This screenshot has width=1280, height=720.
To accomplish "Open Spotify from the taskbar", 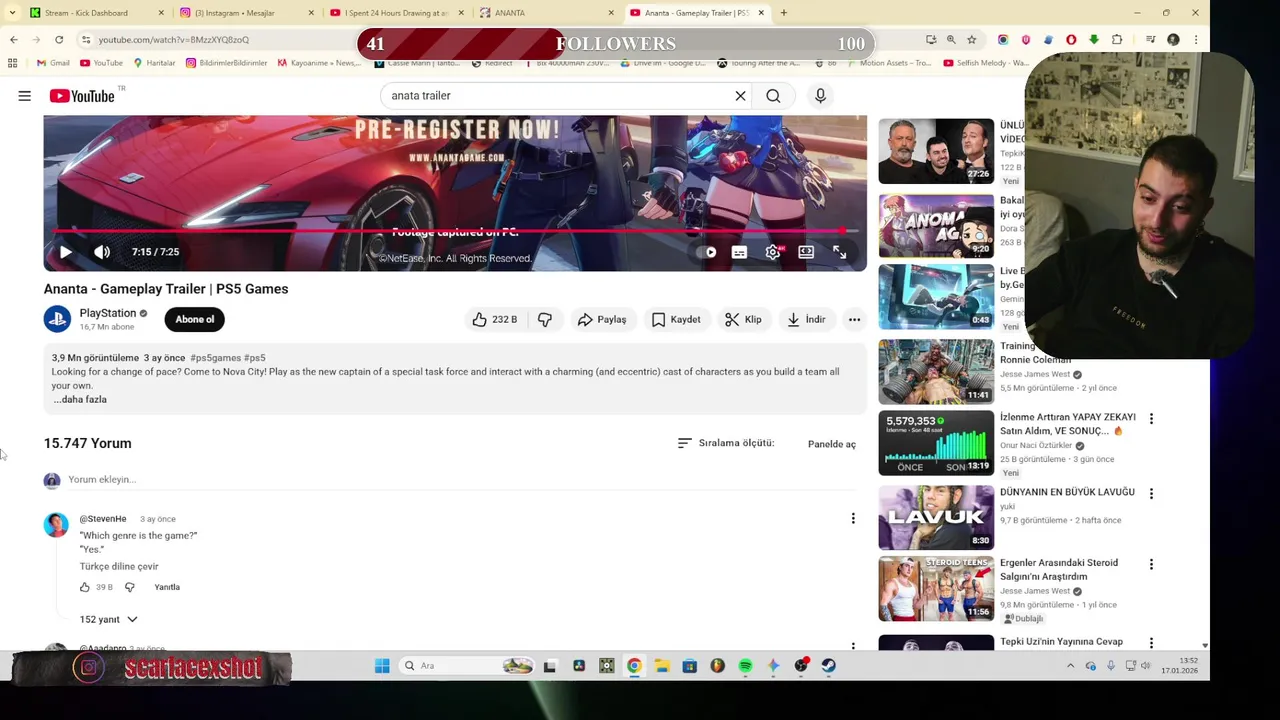I will point(745,666).
